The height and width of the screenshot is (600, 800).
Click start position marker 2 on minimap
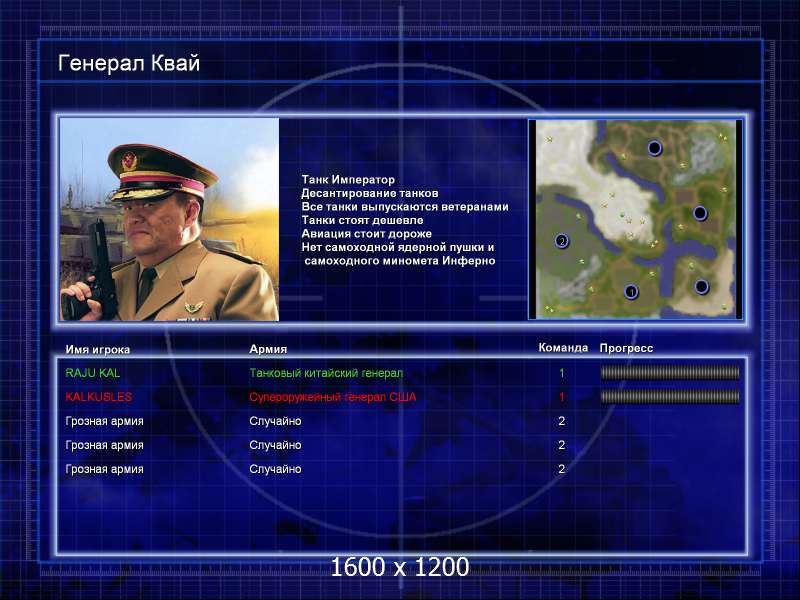[561, 241]
